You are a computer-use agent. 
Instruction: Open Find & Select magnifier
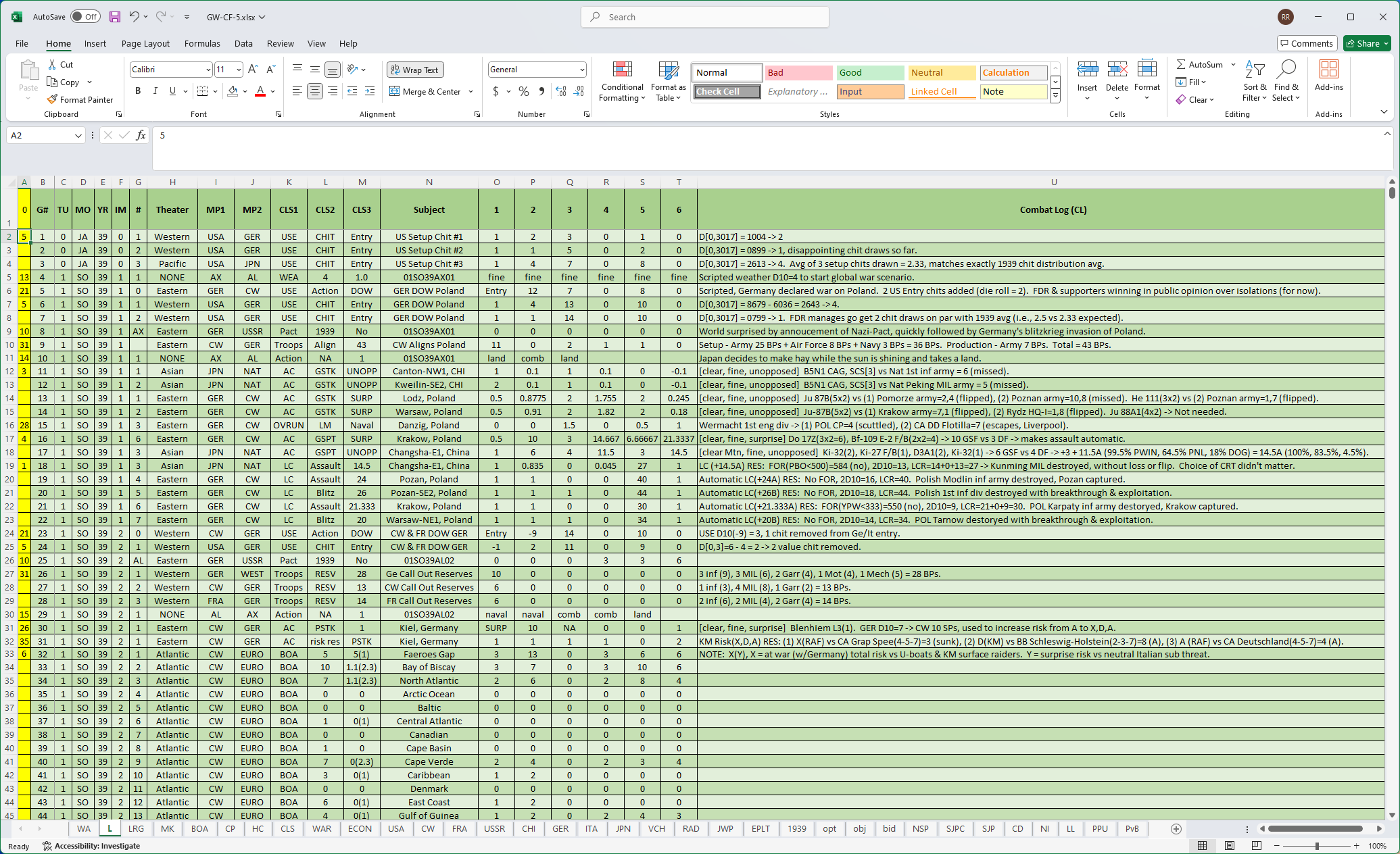[1286, 81]
